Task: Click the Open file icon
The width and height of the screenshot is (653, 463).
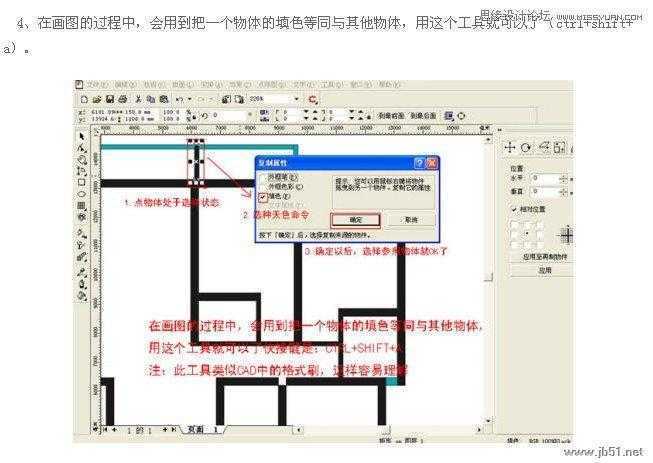Action: (x=97, y=100)
